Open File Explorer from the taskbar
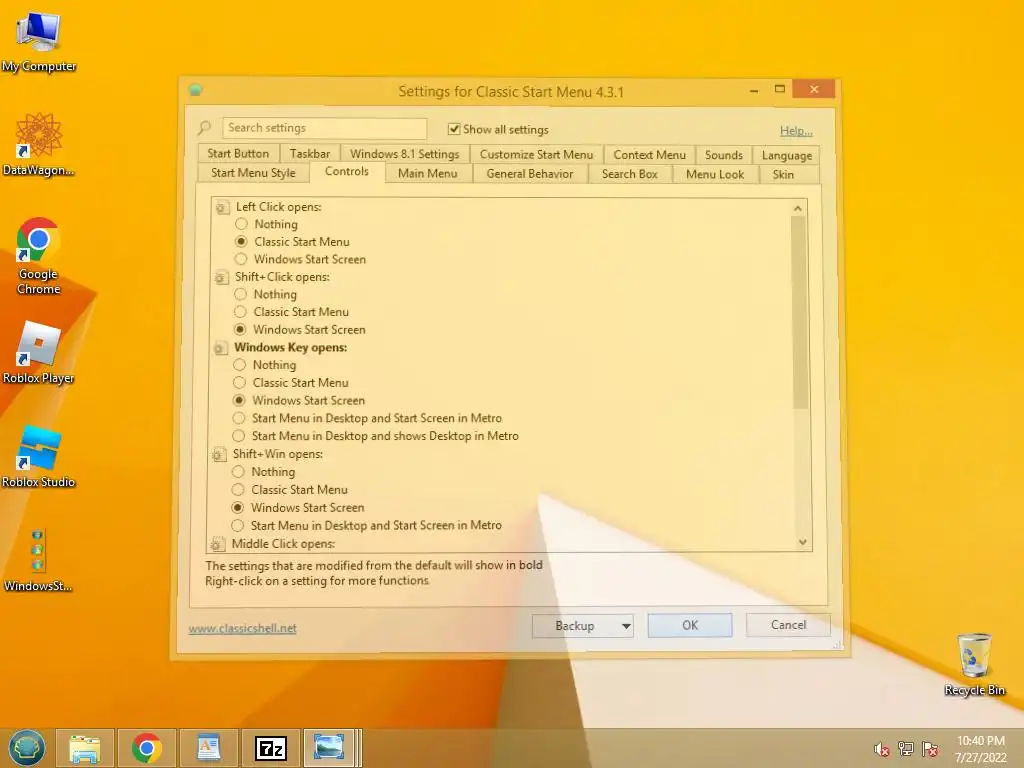This screenshot has width=1024, height=768. coord(85,748)
